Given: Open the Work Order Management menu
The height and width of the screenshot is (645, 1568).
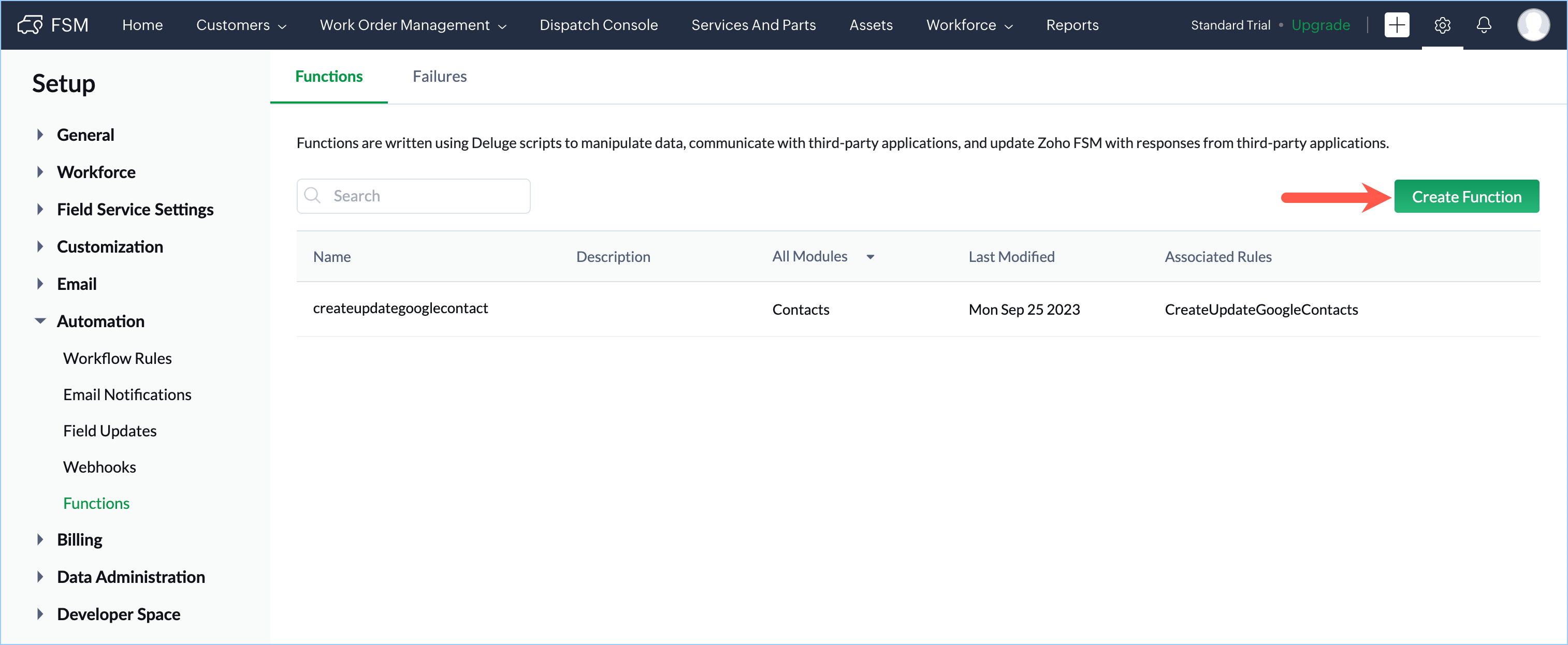Looking at the screenshot, I should click(x=413, y=25).
